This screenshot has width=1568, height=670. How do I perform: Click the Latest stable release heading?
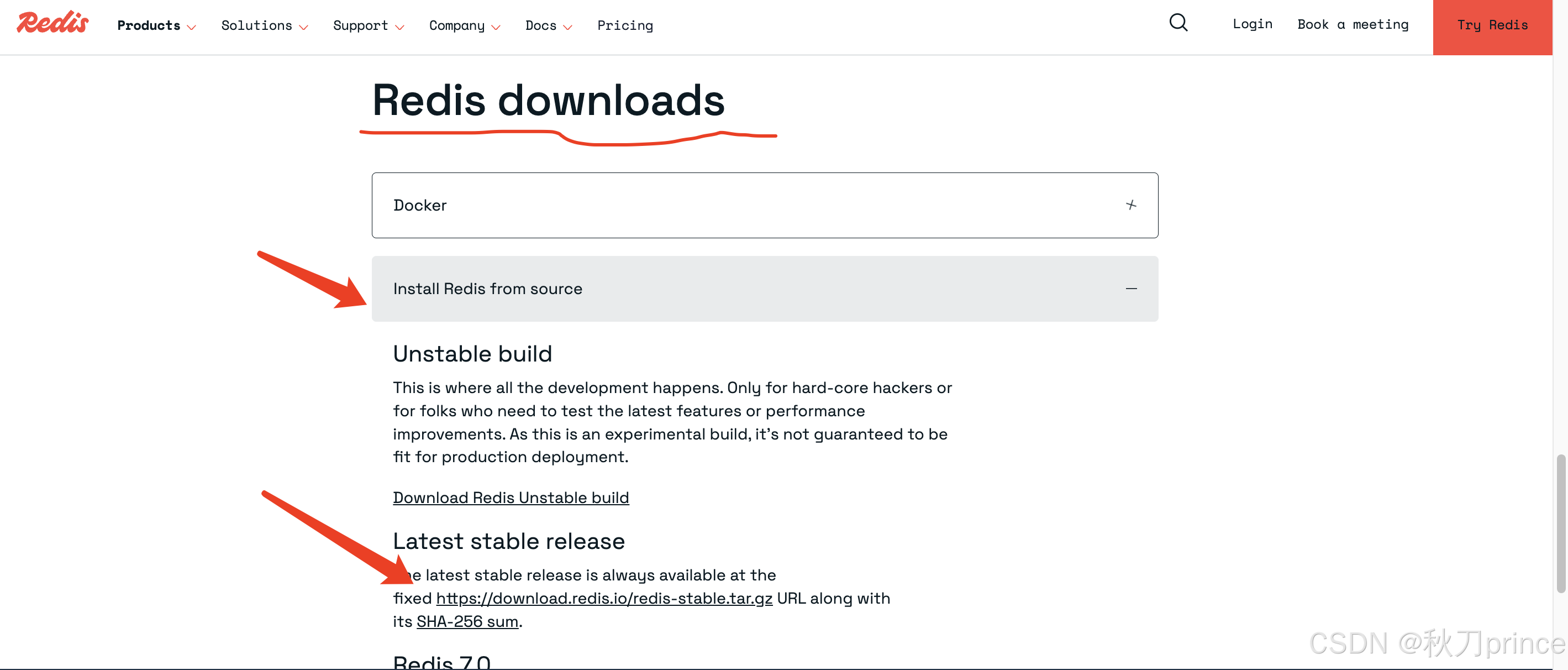(x=509, y=541)
